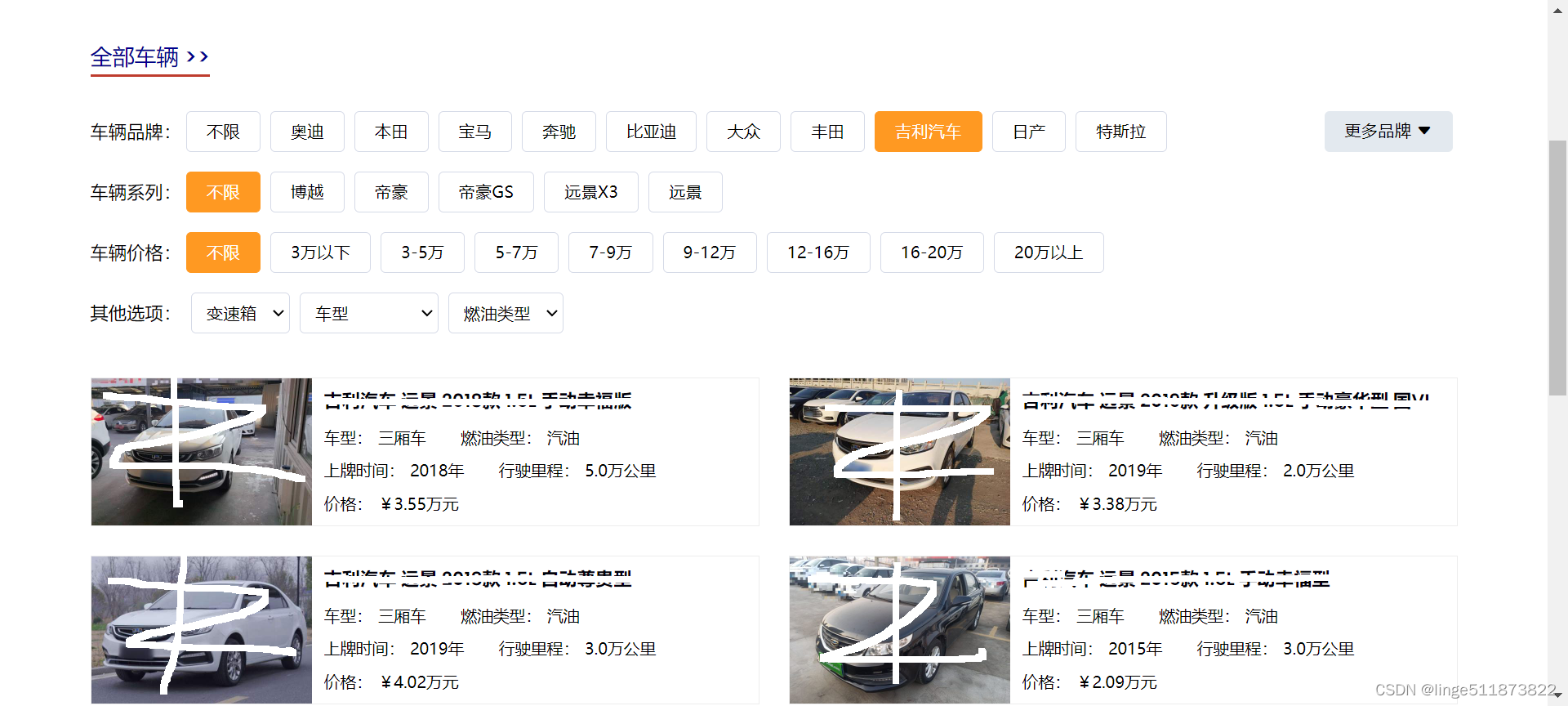This screenshot has width=1568, height=706.
Task: Filter by 本田 brand
Action: point(391,132)
